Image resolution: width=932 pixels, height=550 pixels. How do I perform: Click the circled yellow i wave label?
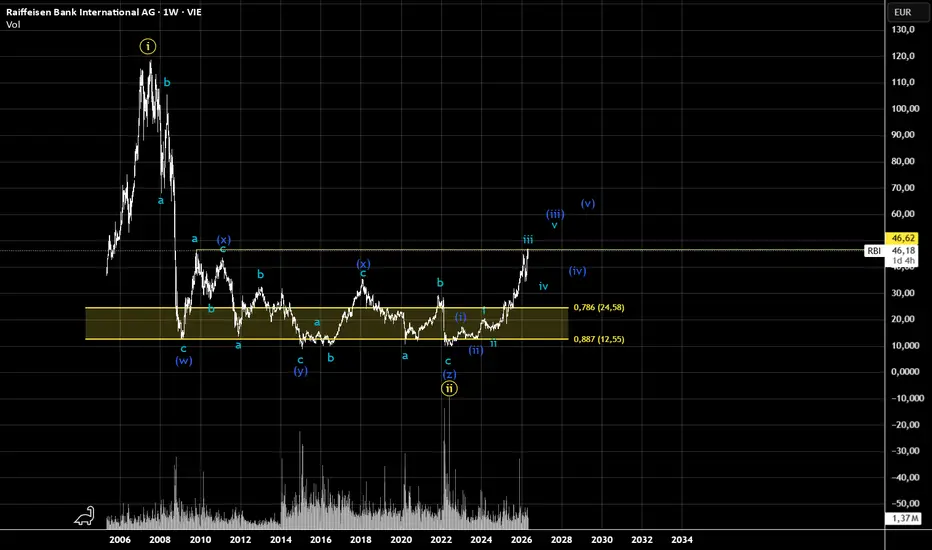coord(148,46)
